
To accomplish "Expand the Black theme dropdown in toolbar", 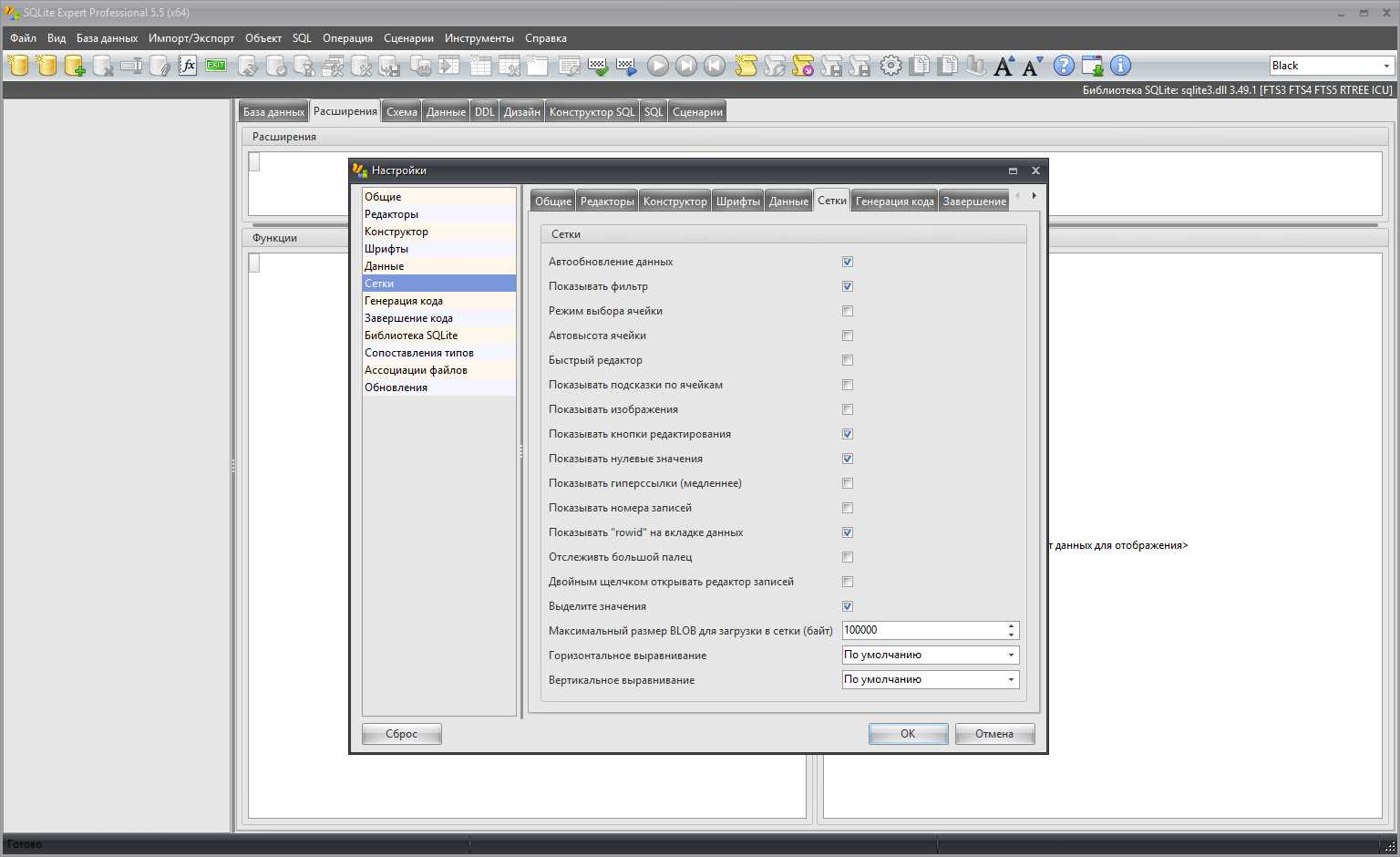I will tap(1386, 66).
